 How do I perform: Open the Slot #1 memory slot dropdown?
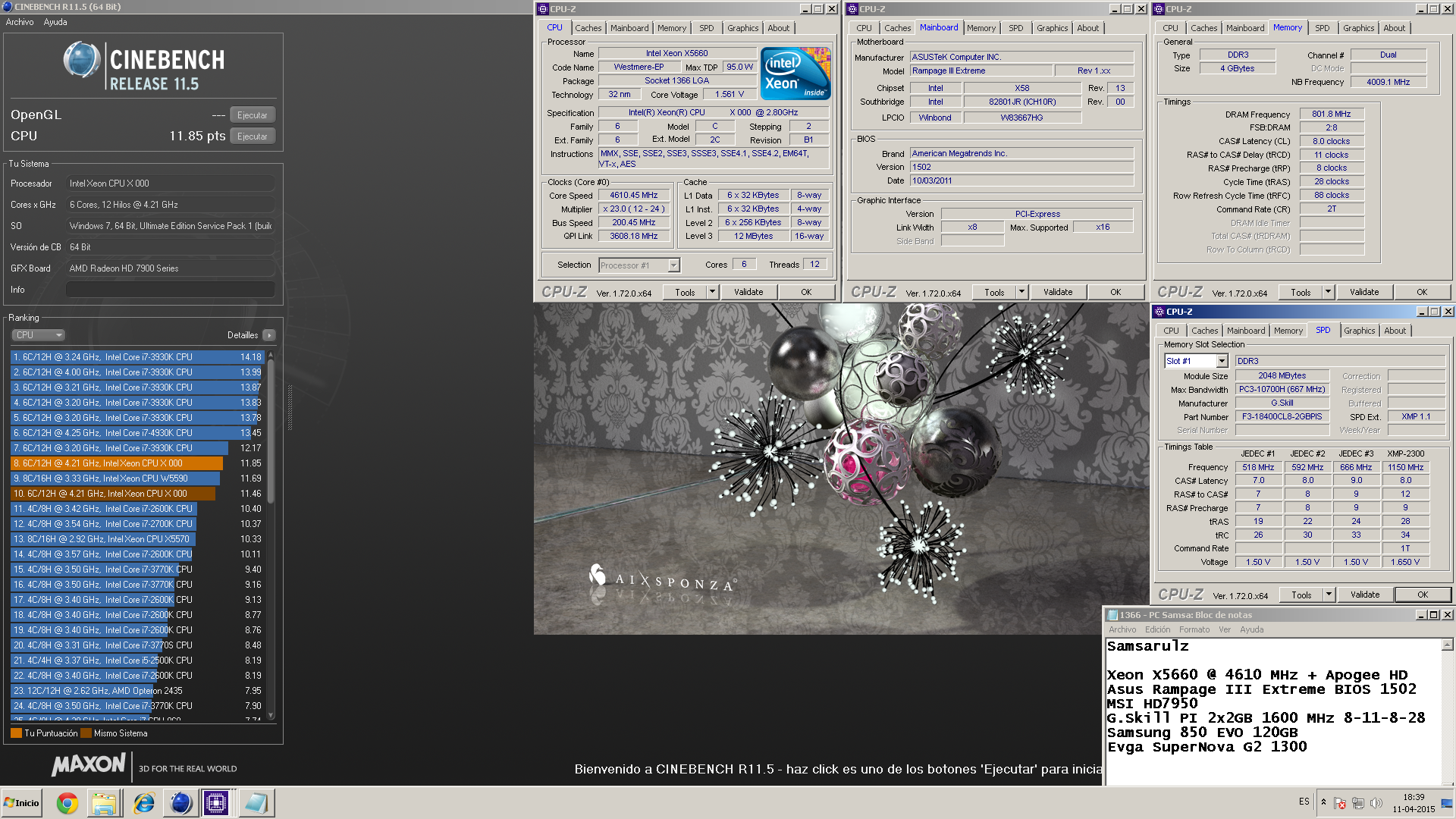point(1196,361)
